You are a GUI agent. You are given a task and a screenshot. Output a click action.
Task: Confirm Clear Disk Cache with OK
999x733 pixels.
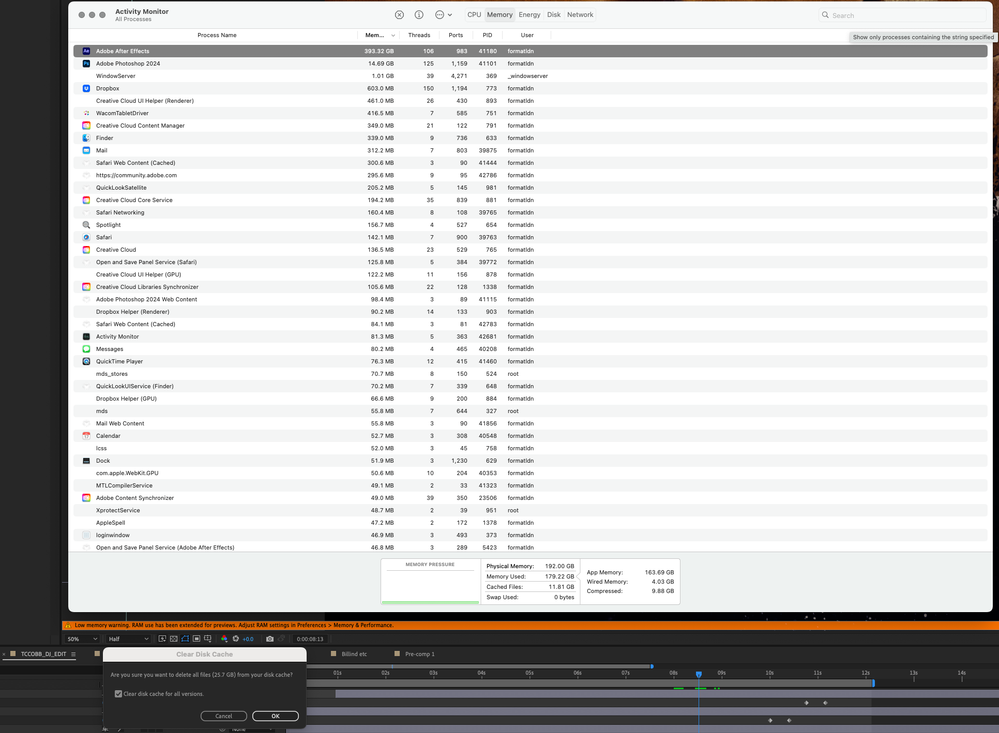pos(275,716)
